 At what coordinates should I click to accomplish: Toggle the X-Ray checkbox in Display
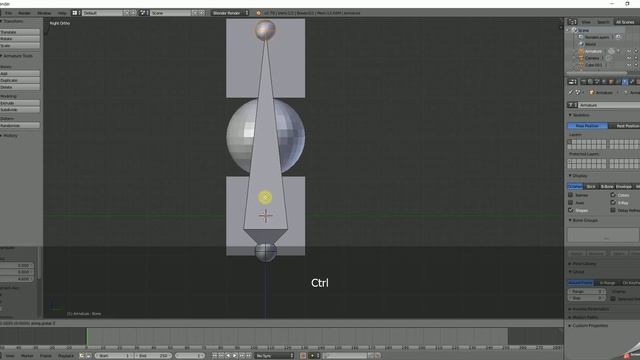click(613, 202)
